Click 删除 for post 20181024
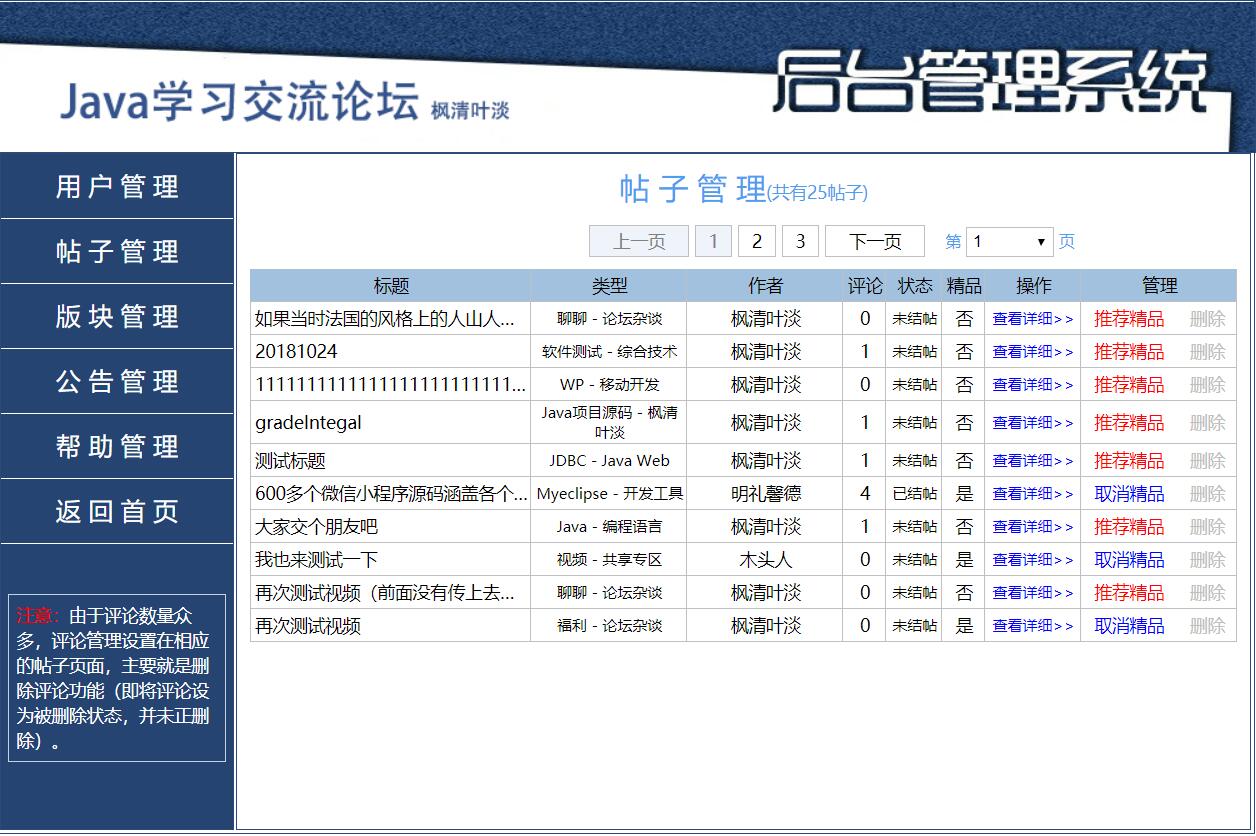 pos(1207,352)
